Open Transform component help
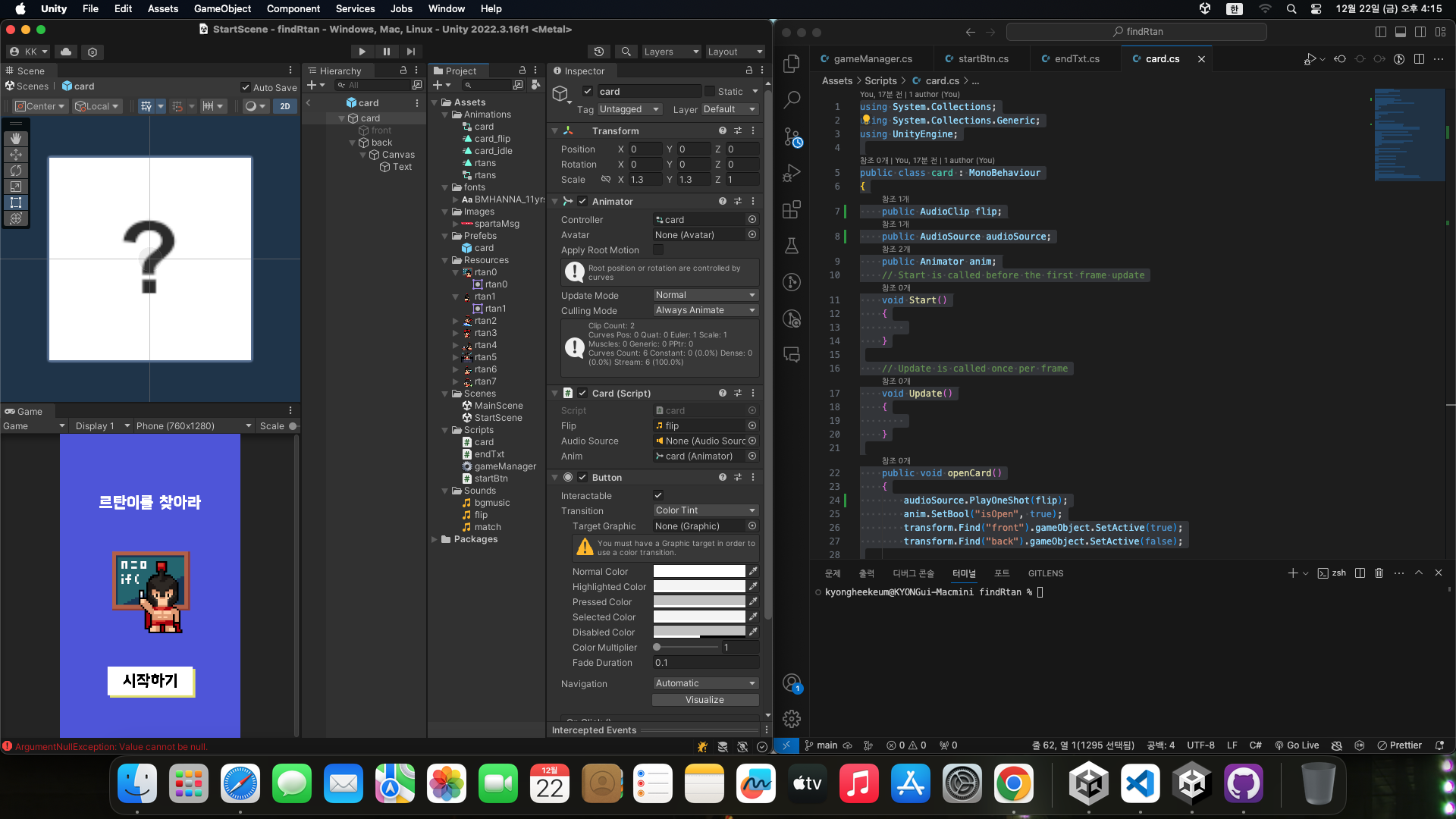 click(x=723, y=130)
